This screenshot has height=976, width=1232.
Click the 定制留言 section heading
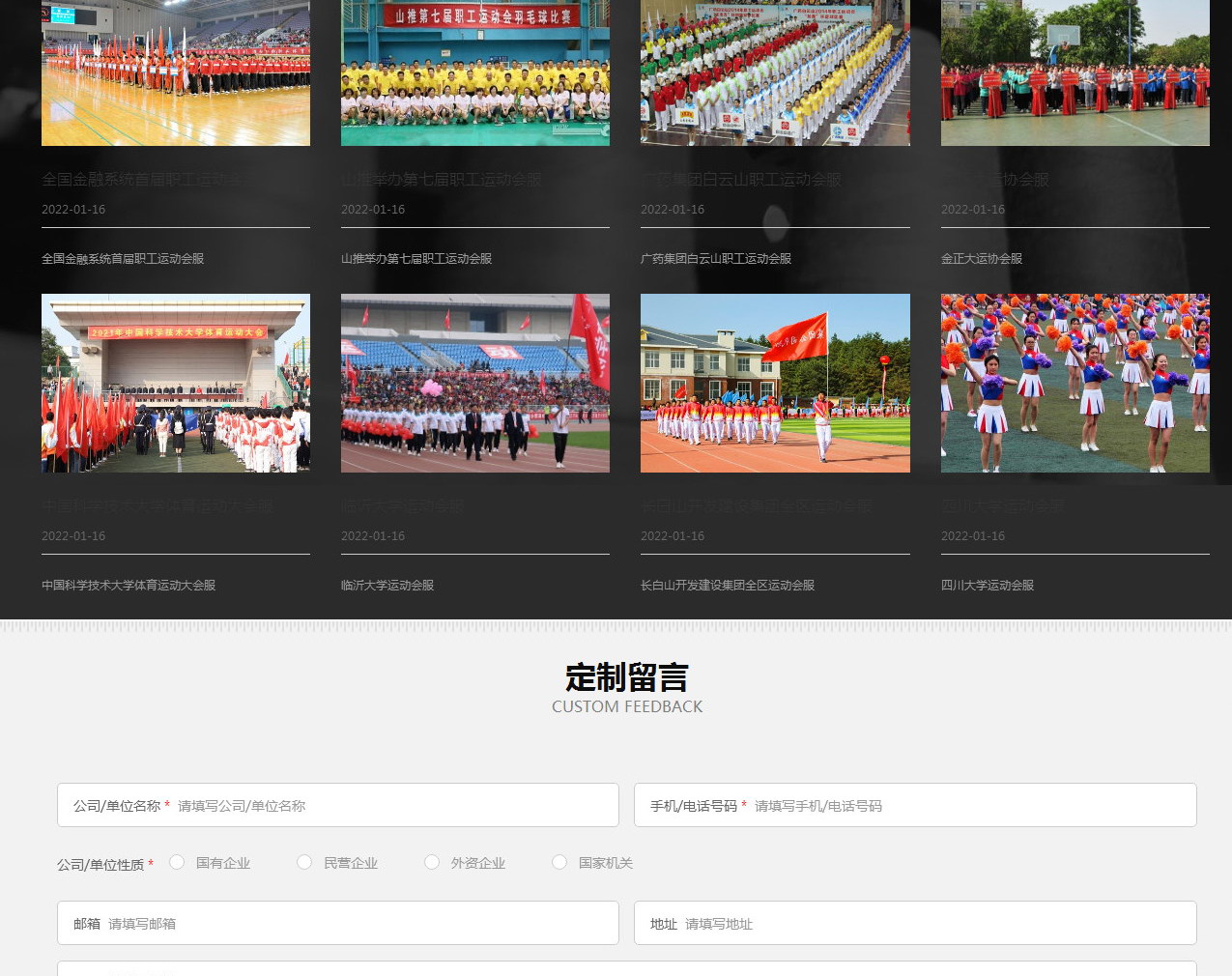pyautogui.click(x=627, y=677)
